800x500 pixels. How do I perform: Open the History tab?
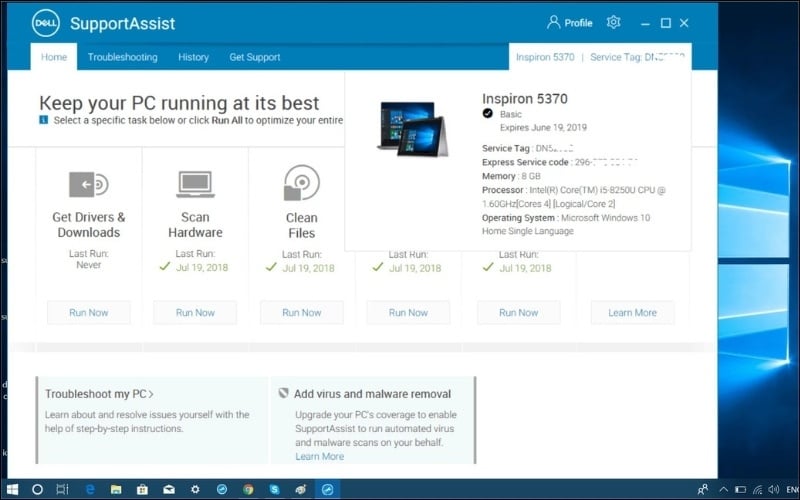pyautogui.click(x=193, y=57)
